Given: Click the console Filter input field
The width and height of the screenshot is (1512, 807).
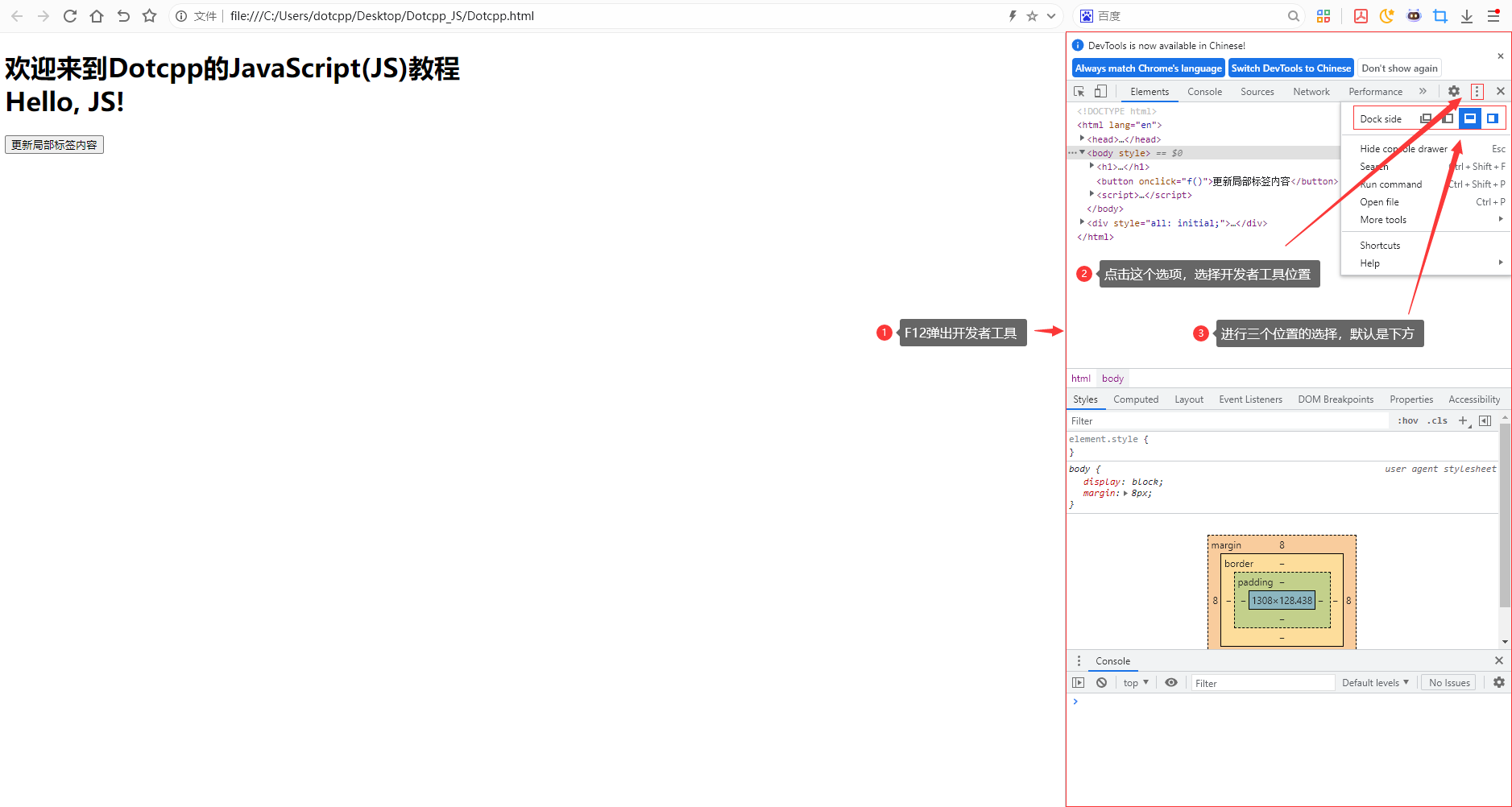Looking at the screenshot, I should click(1261, 683).
